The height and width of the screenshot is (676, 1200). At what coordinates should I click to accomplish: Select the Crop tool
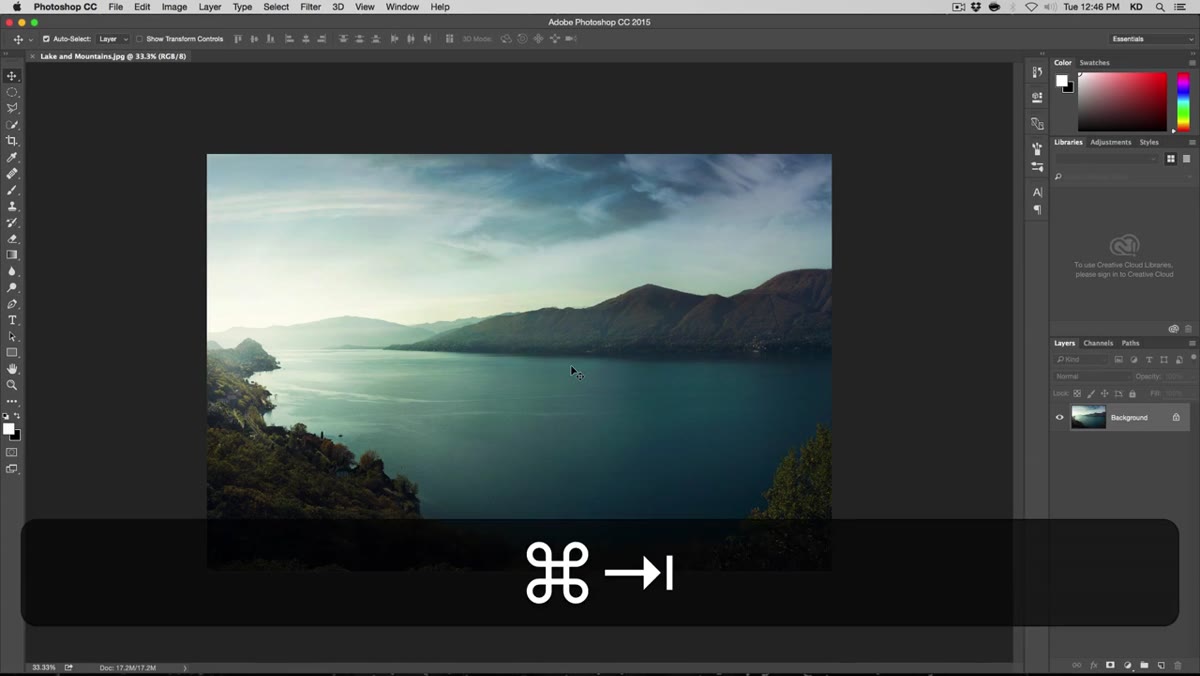coord(12,141)
